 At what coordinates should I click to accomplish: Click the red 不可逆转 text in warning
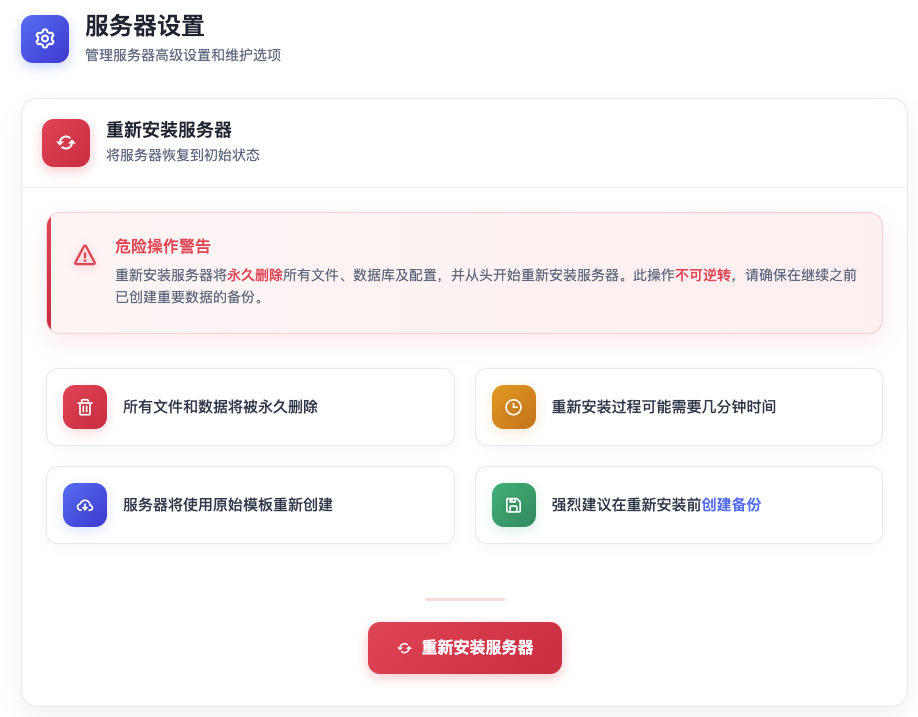click(703, 275)
